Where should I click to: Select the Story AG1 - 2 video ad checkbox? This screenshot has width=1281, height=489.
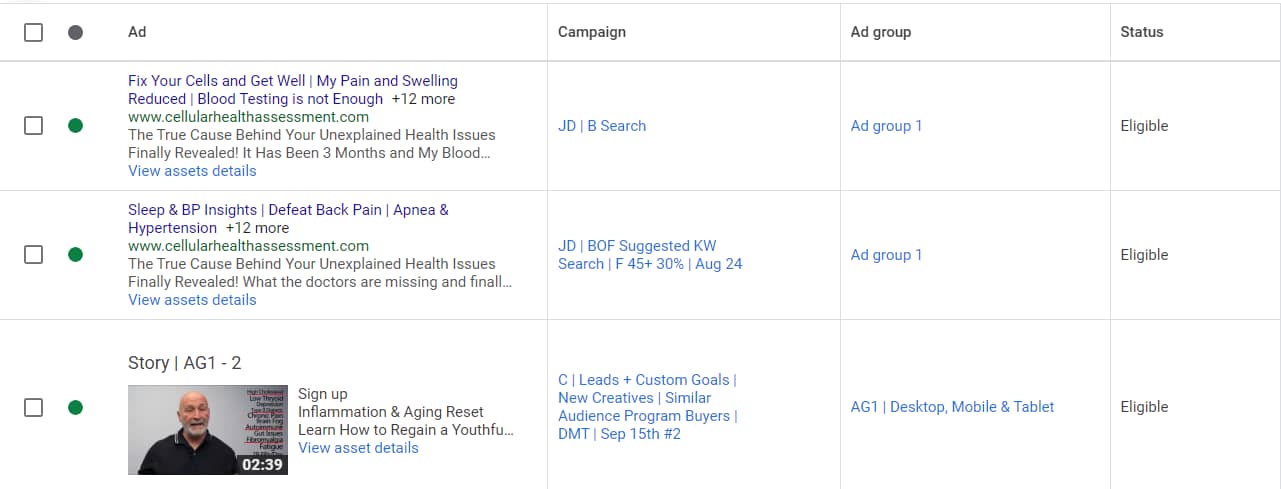pos(33,407)
